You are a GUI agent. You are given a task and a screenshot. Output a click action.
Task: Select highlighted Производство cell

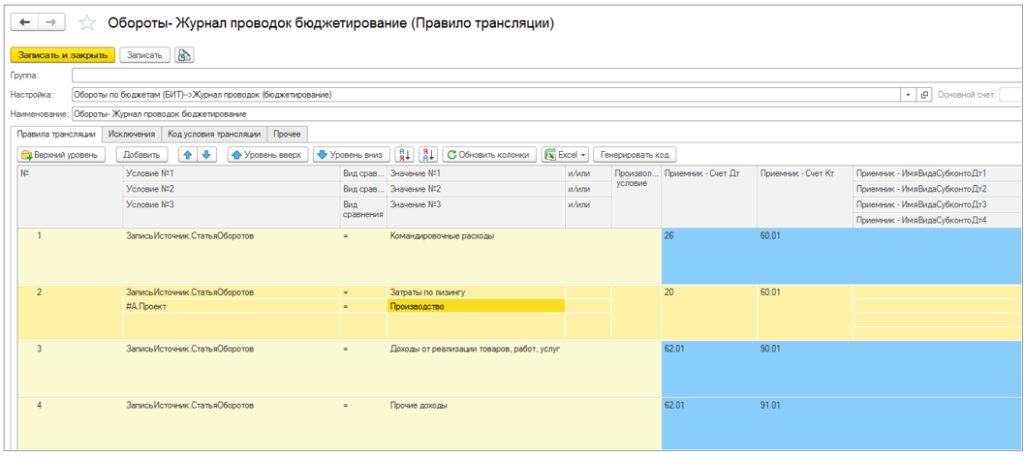pos(476,306)
